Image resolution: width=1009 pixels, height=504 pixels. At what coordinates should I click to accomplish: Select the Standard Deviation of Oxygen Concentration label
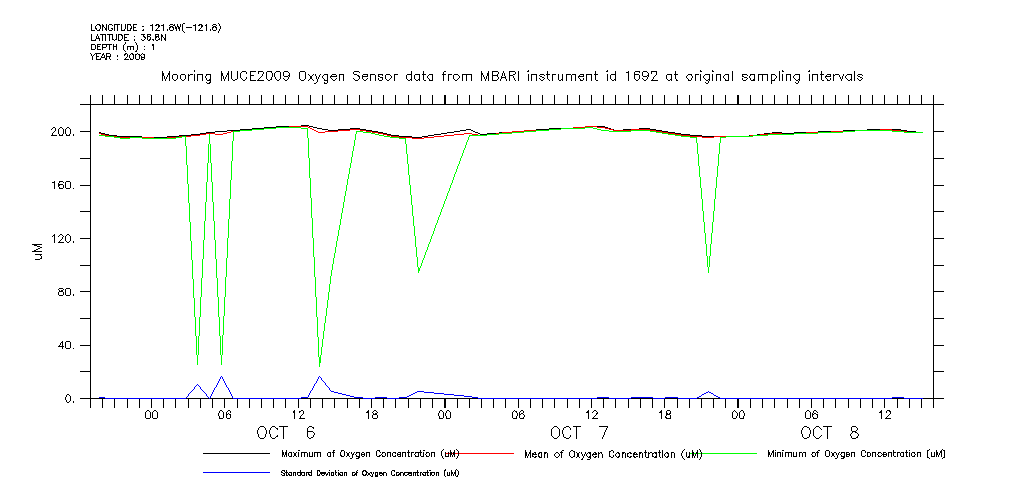tap(370, 473)
